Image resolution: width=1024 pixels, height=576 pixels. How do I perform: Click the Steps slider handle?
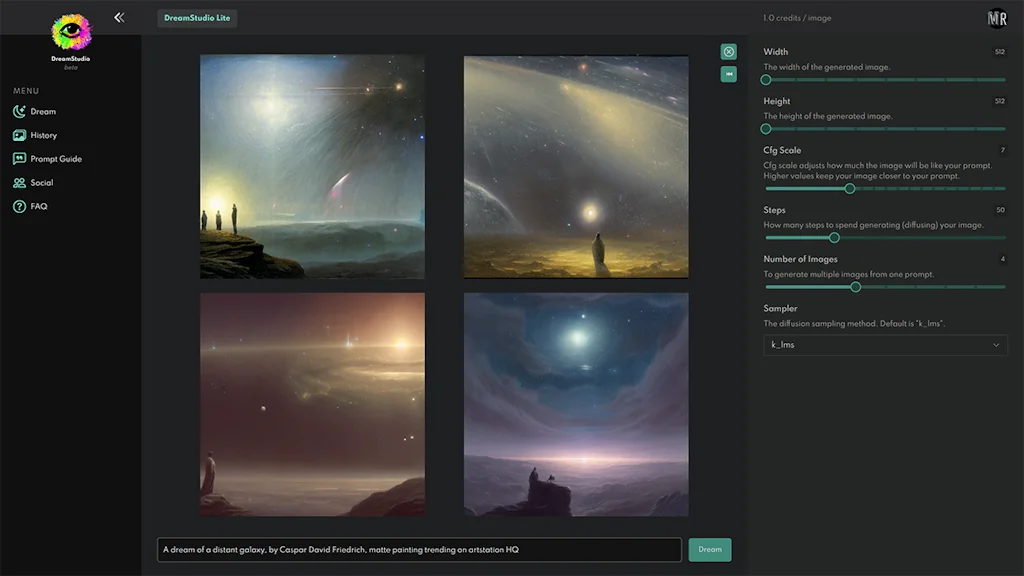pos(833,237)
